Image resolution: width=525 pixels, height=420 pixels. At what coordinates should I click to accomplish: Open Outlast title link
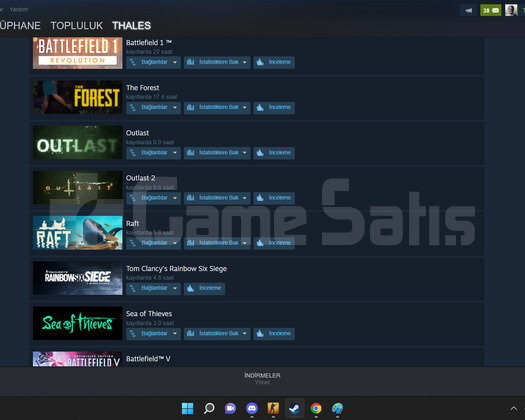point(137,133)
